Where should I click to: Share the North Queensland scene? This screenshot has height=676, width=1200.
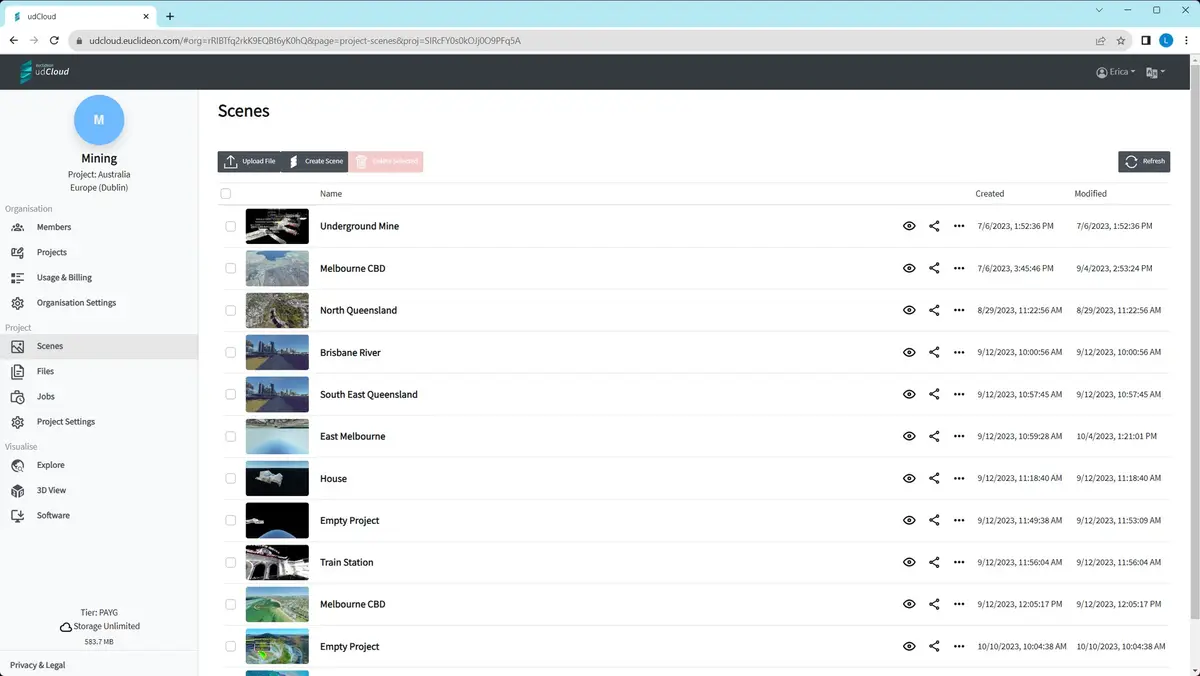pos(934,310)
